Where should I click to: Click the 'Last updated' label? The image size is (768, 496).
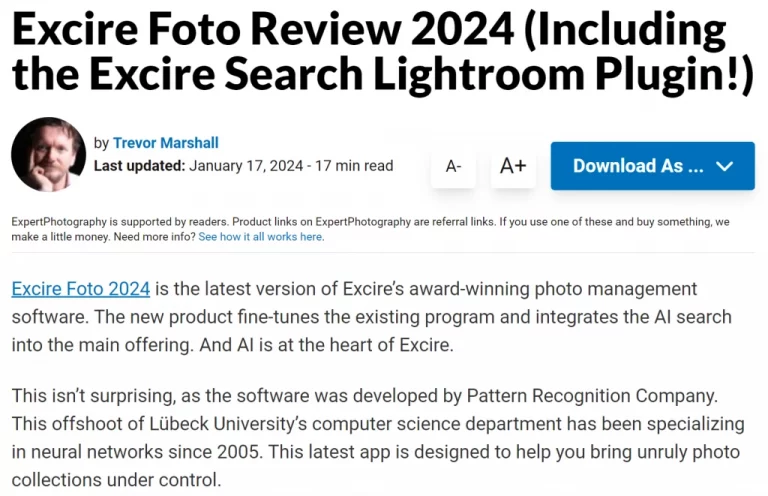click(x=139, y=166)
